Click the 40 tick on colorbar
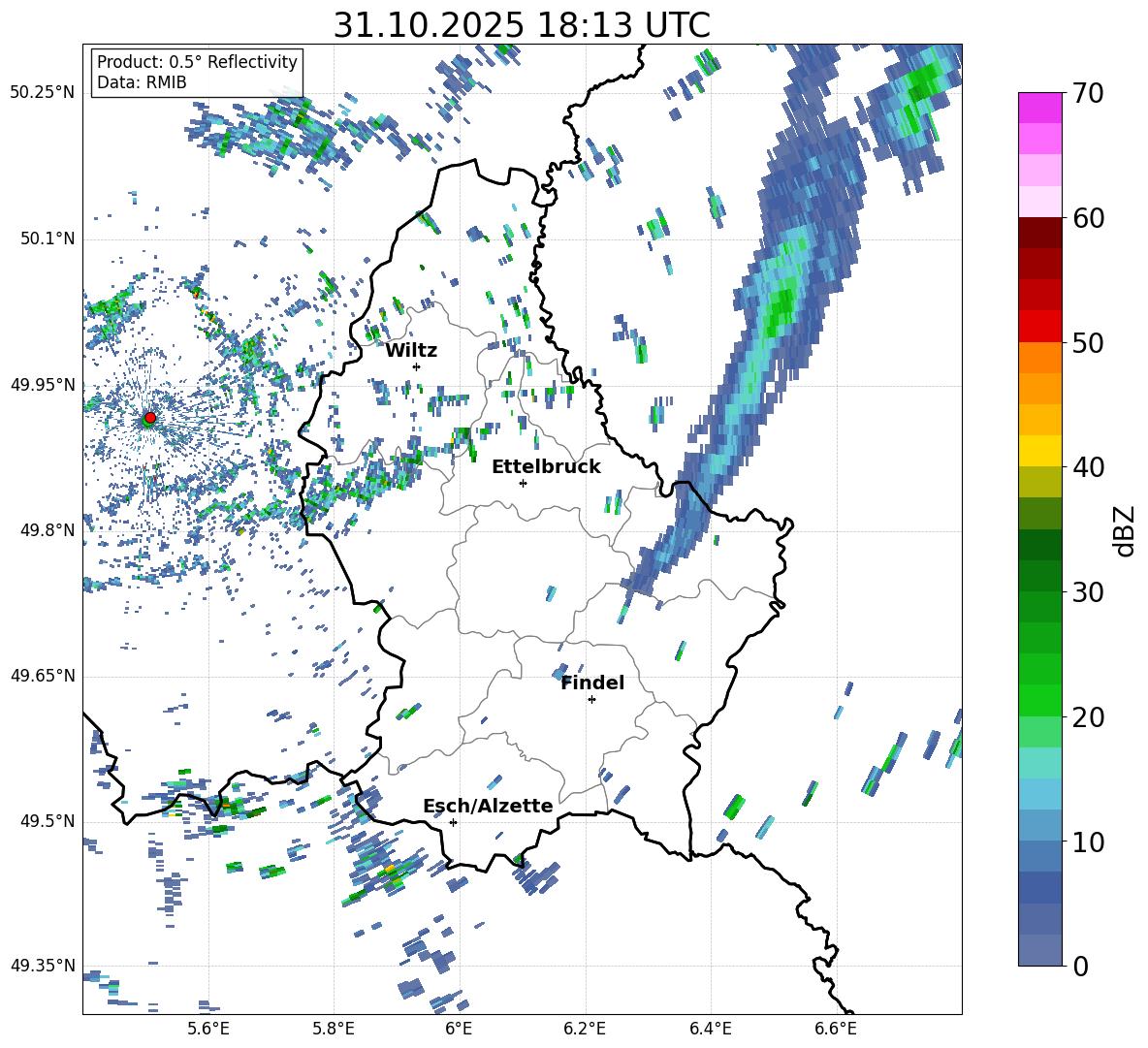Screen dimensions: 1148x1048 click(1088, 467)
